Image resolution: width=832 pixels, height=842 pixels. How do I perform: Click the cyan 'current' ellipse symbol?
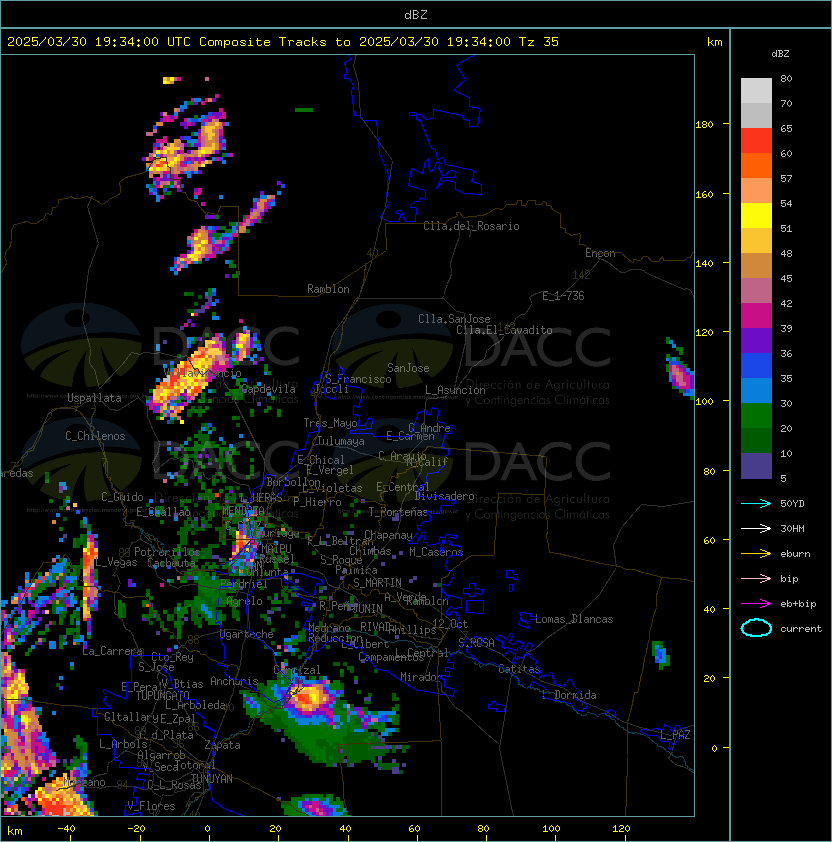click(x=756, y=628)
